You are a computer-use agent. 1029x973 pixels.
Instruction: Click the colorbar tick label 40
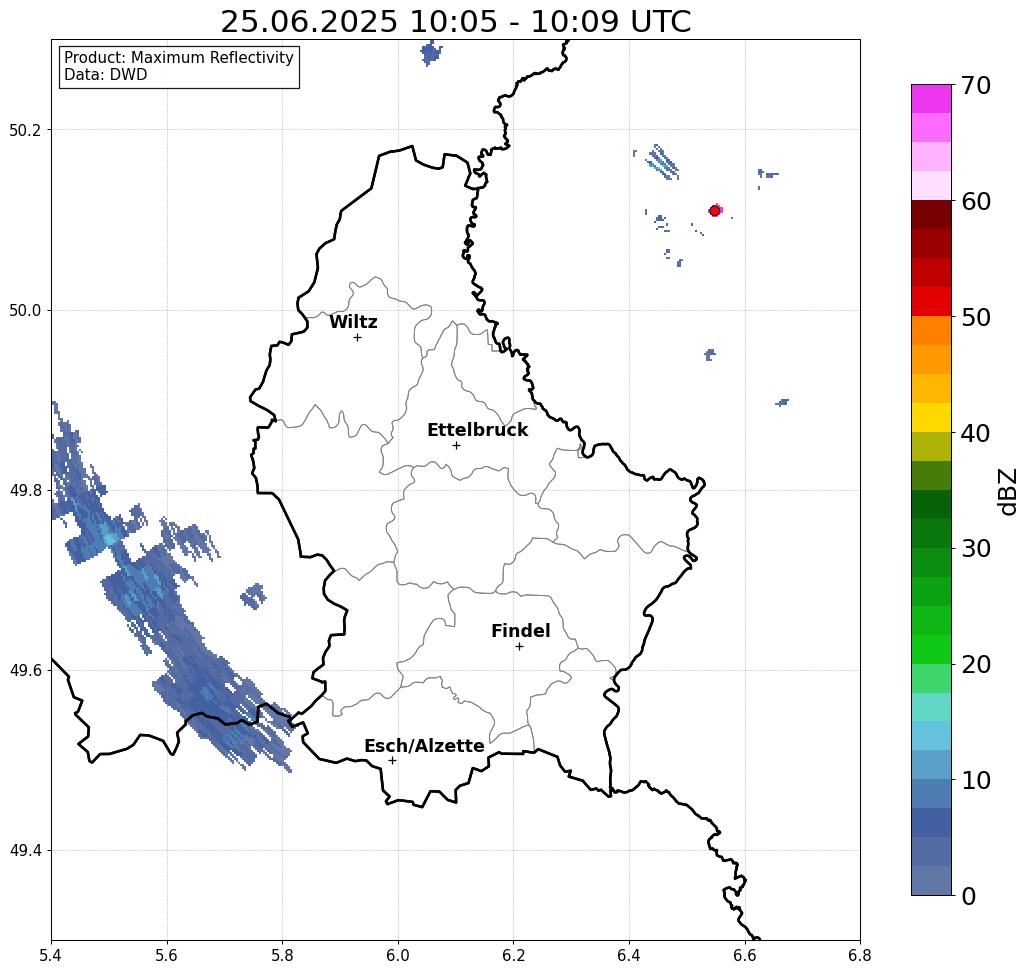click(976, 433)
